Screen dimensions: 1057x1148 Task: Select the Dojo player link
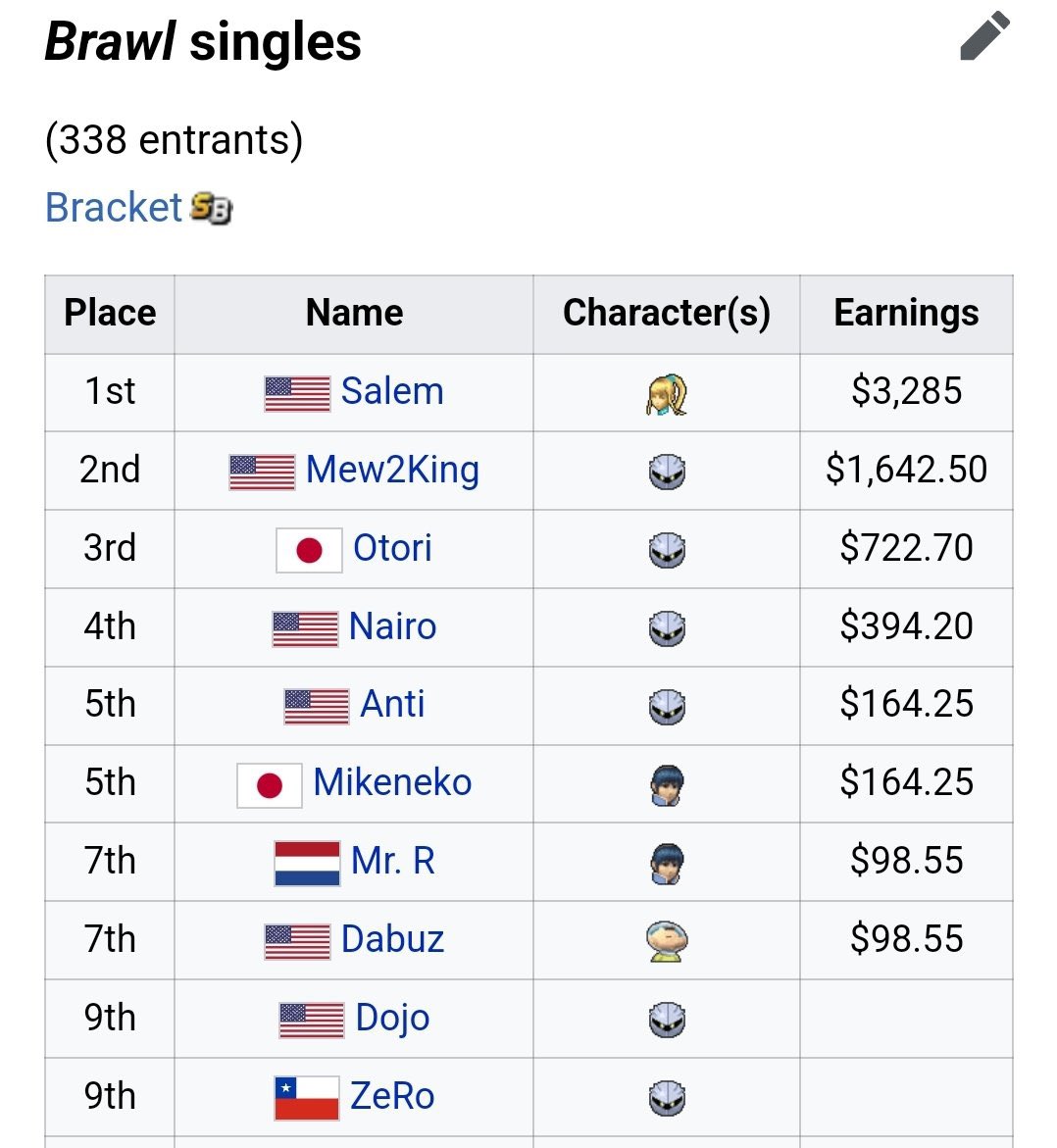(x=392, y=1018)
